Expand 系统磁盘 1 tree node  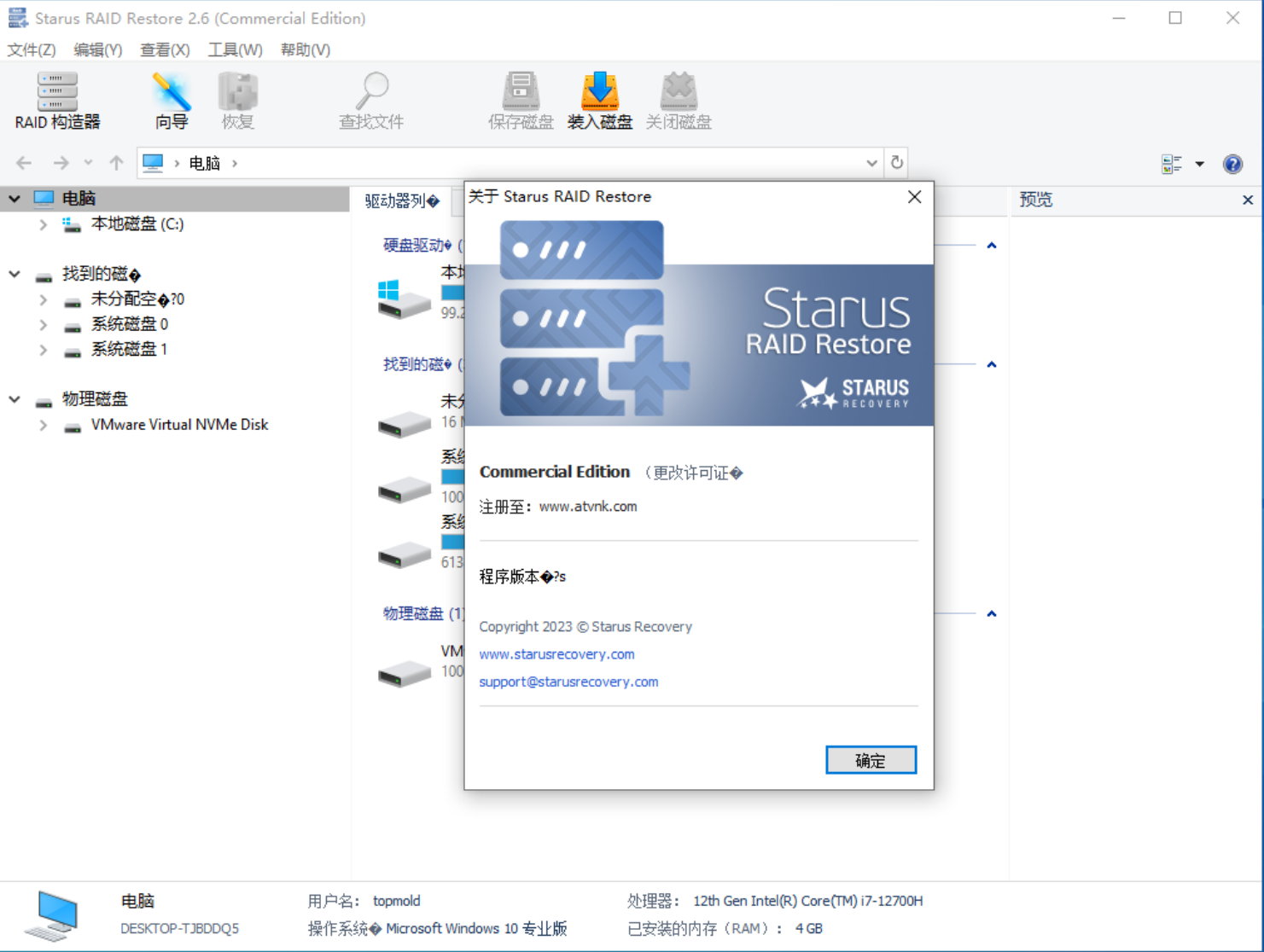pyautogui.click(x=43, y=350)
